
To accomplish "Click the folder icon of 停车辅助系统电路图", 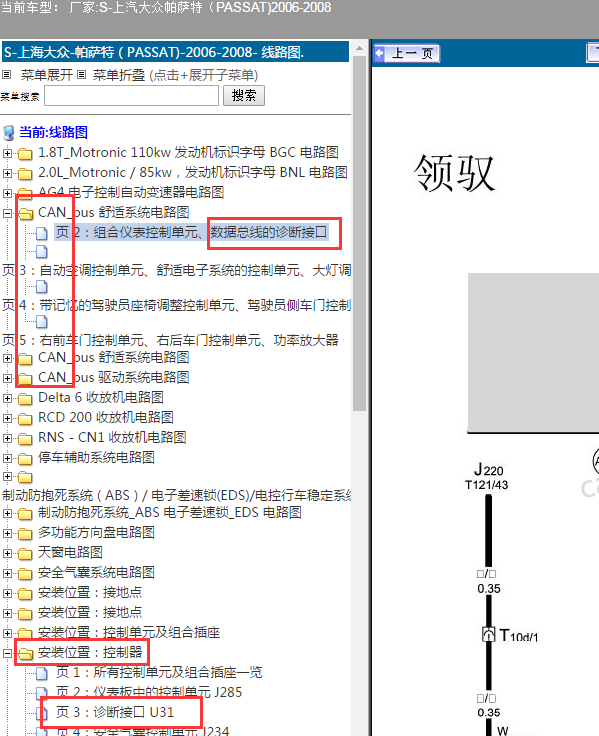I will click(x=25, y=459).
